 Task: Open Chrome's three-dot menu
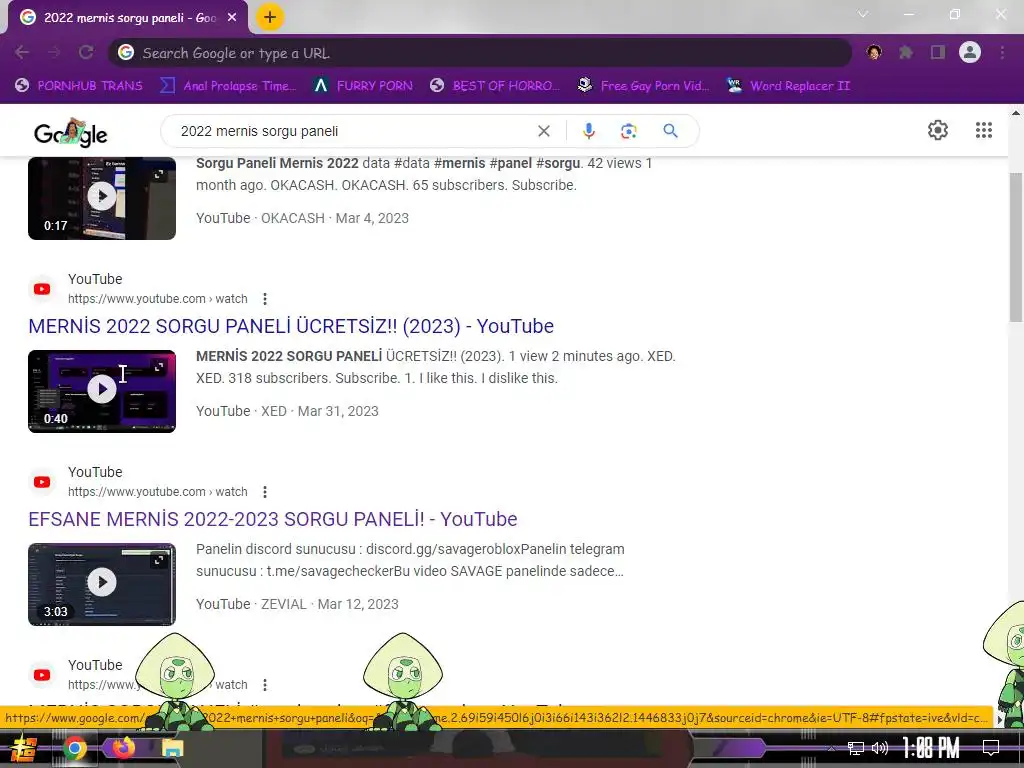coord(1002,52)
